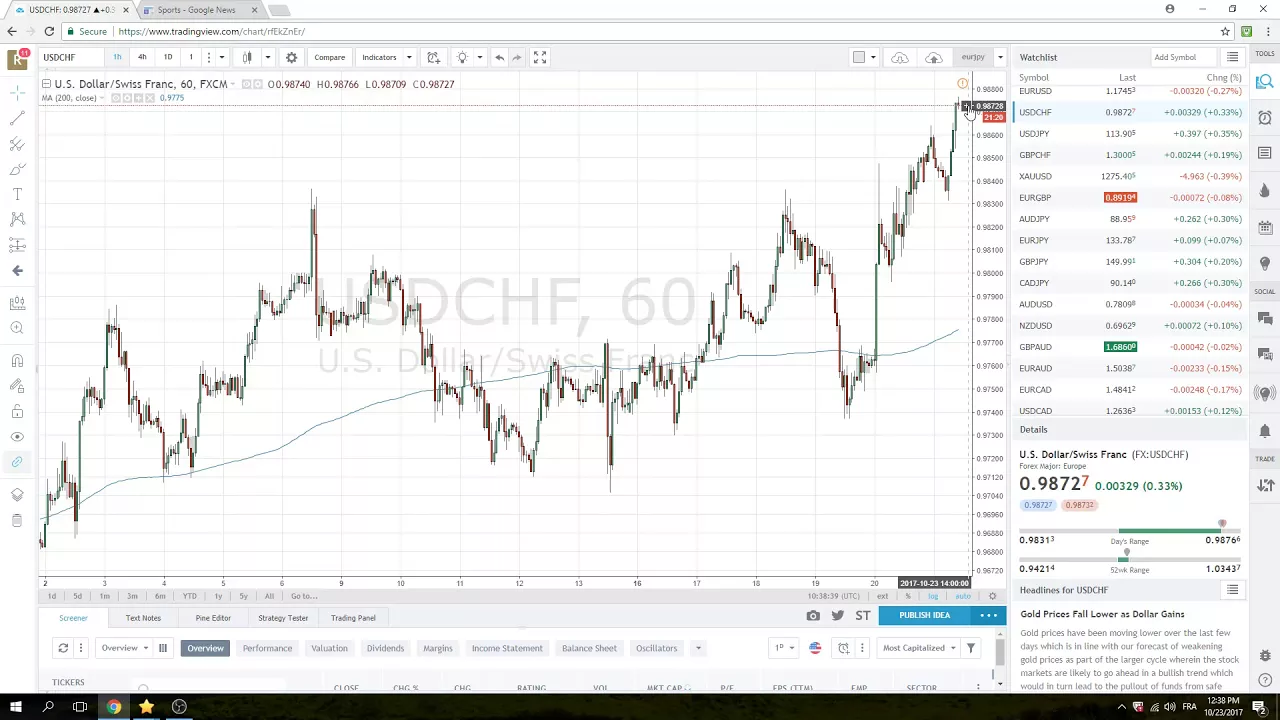Toggle fullscreen chart mode icon
1280x720 pixels.
point(539,57)
